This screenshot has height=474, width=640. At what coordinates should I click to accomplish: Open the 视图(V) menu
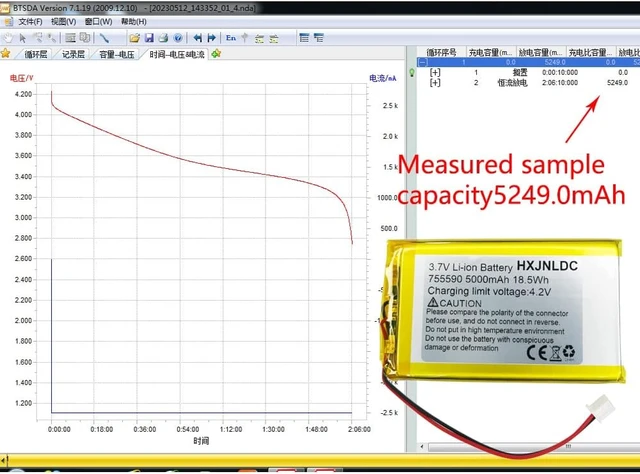pyautogui.click(x=64, y=22)
